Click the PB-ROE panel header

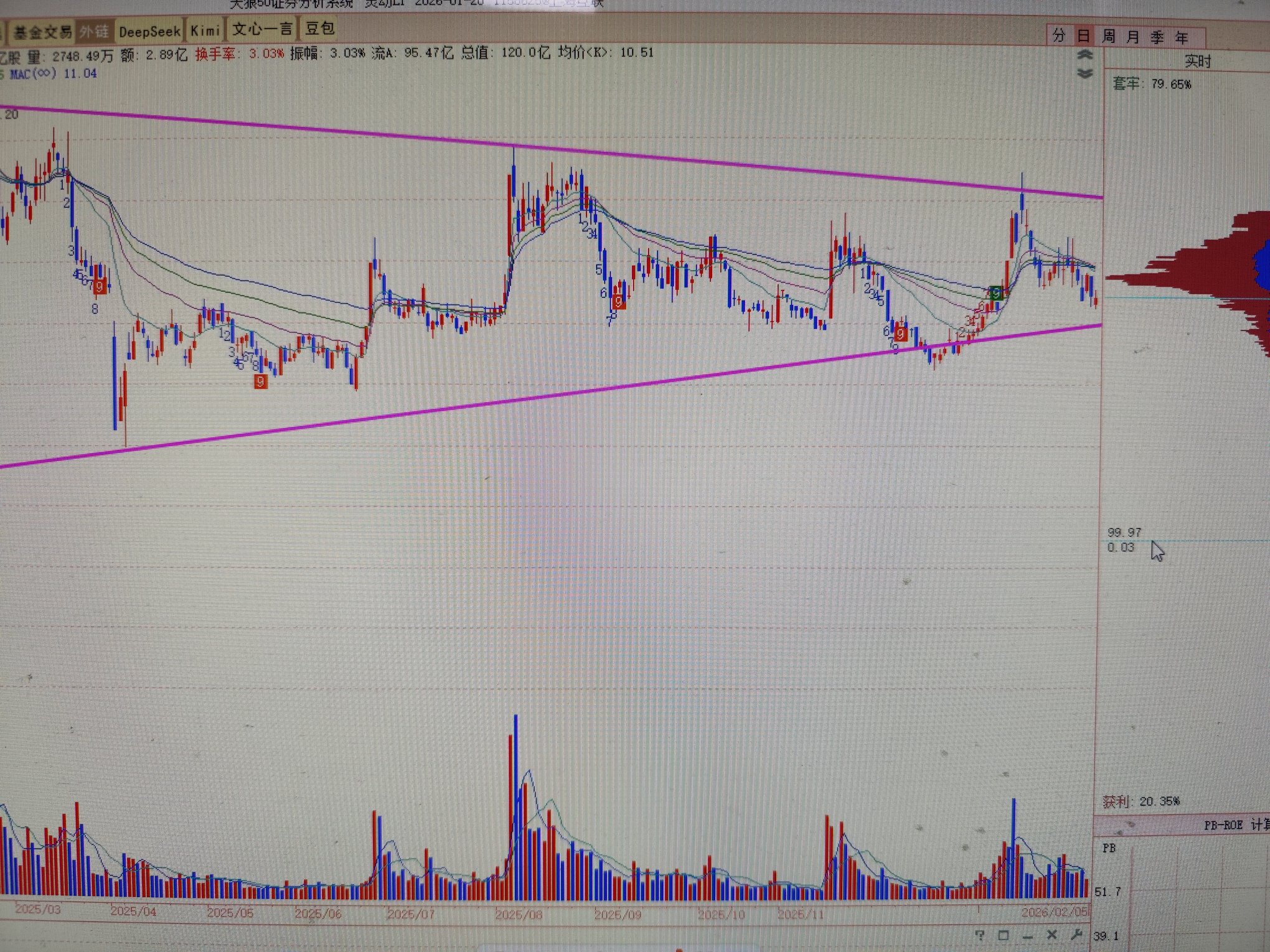1223,825
